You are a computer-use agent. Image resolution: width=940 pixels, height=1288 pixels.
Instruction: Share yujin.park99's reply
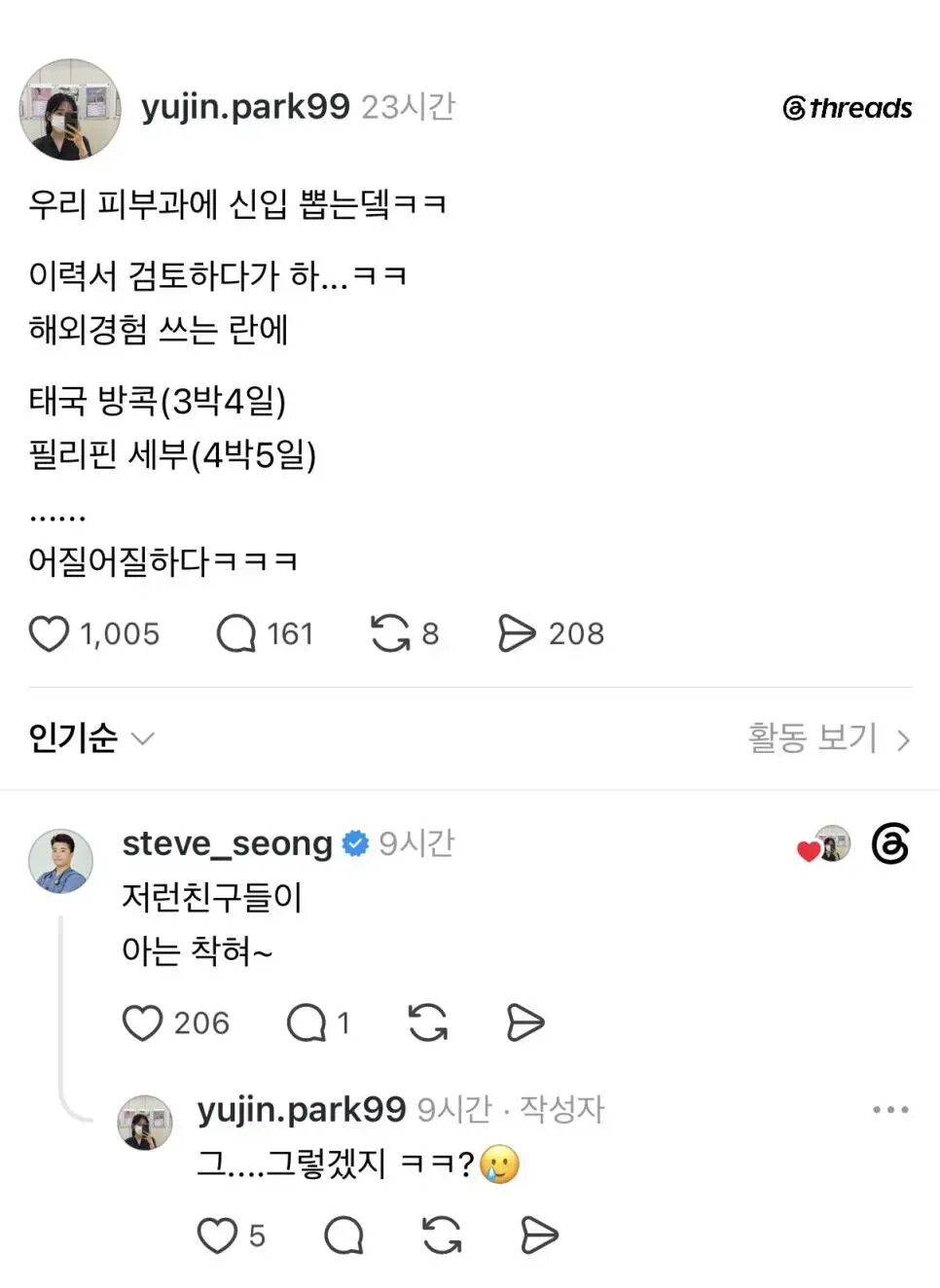(539, 1235)
